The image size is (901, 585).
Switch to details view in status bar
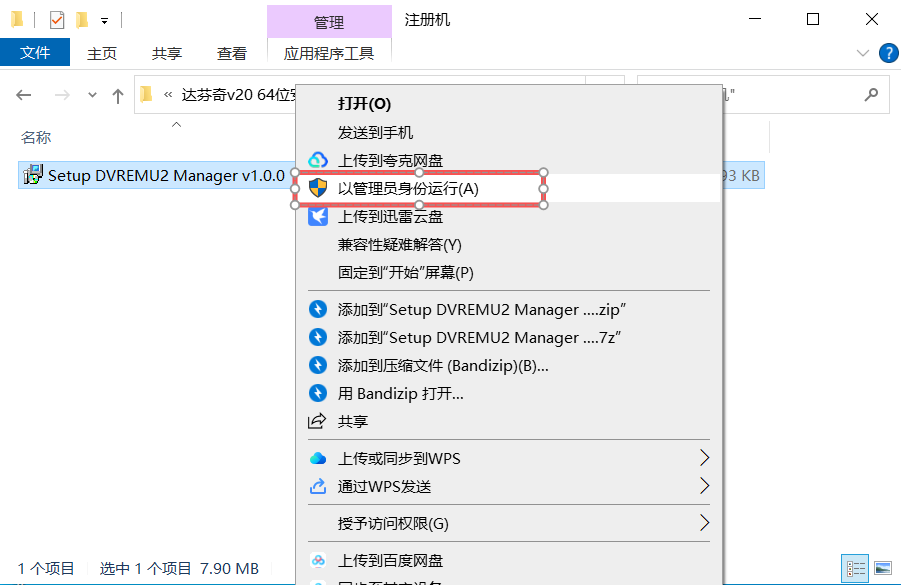click(855, 568)
